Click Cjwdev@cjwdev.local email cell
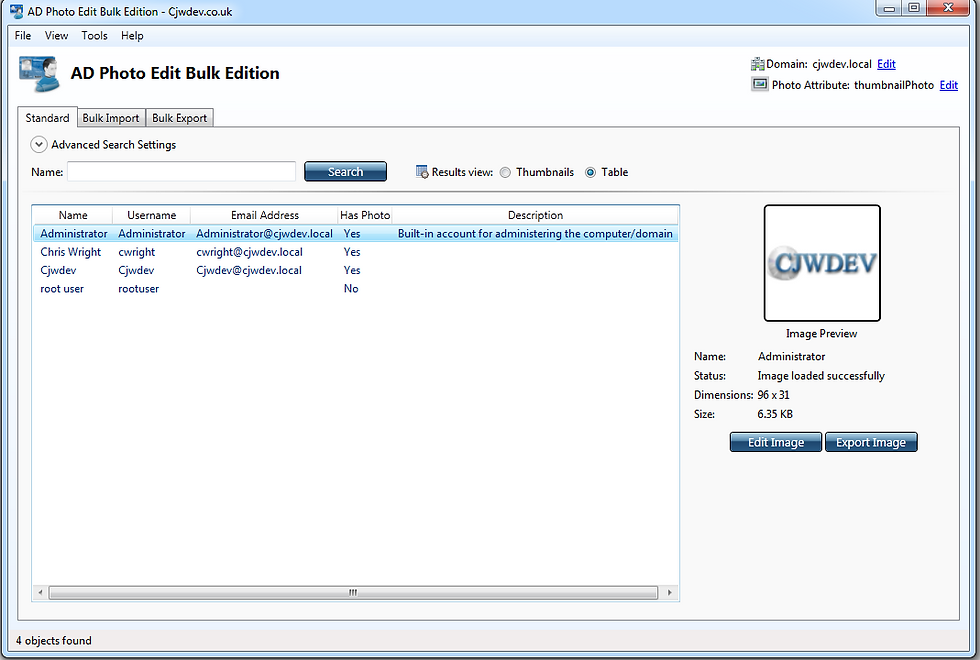The height and width of the screenshot is (660, 980). tap(249, 271)
